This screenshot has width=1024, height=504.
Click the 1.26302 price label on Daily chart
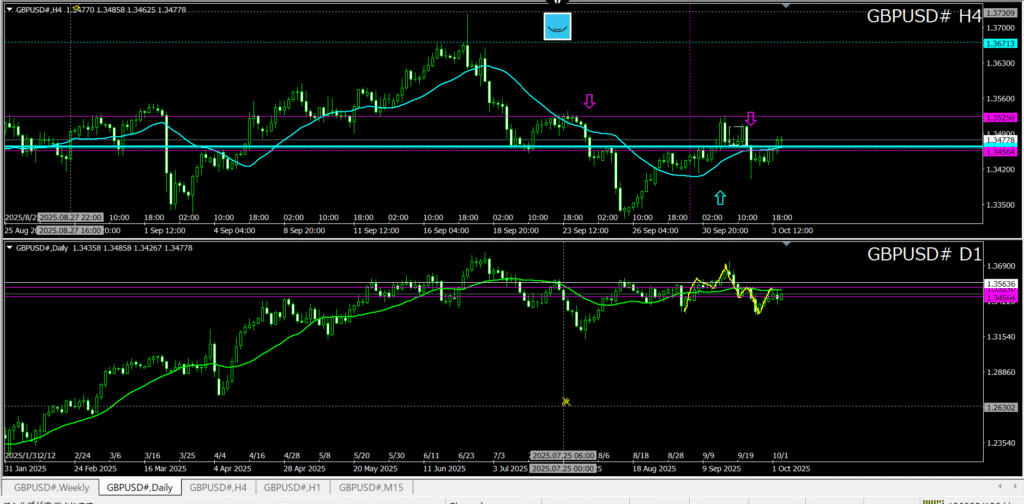[999, 406]
